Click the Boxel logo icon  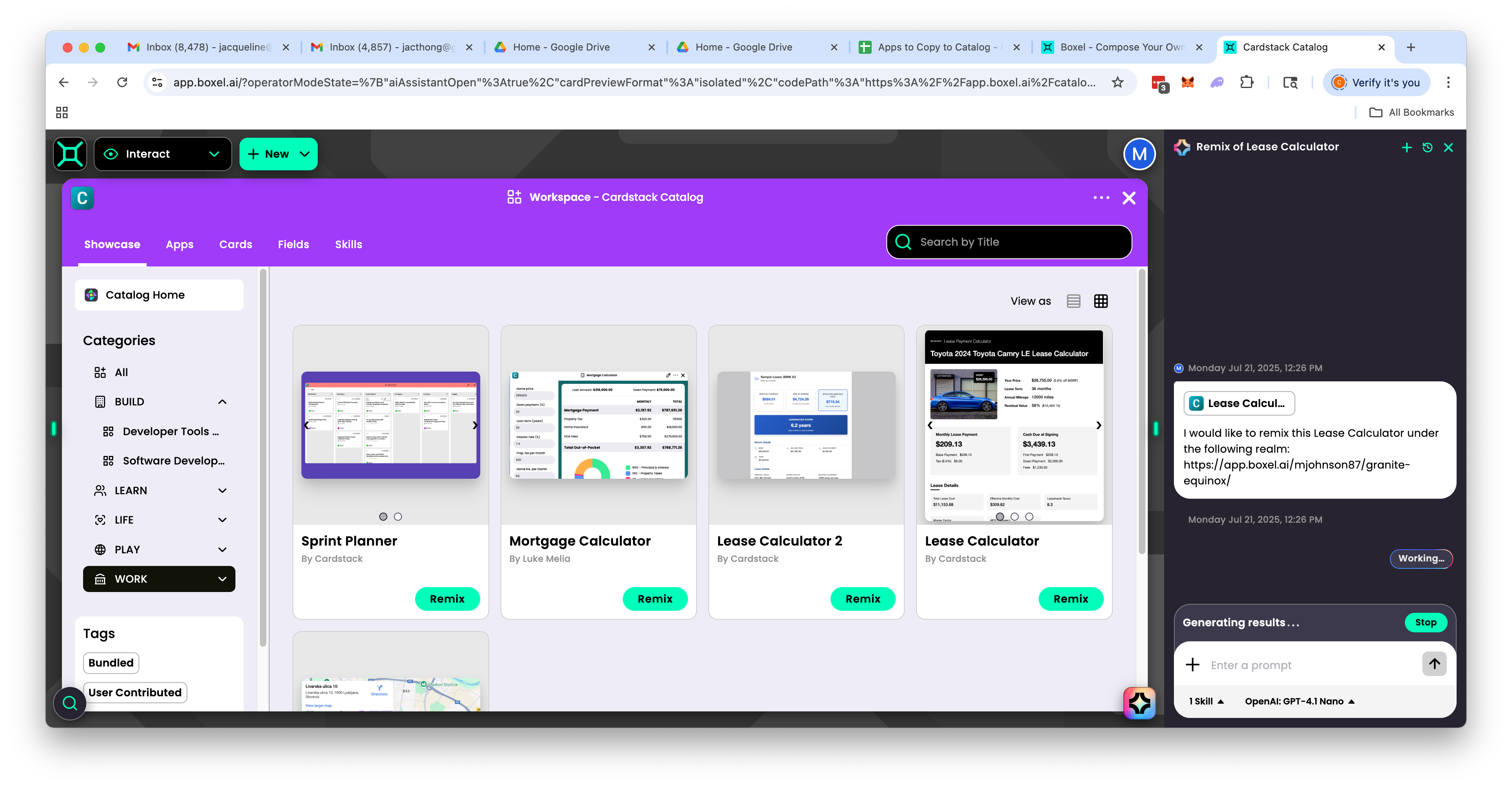tap(70, 154)
